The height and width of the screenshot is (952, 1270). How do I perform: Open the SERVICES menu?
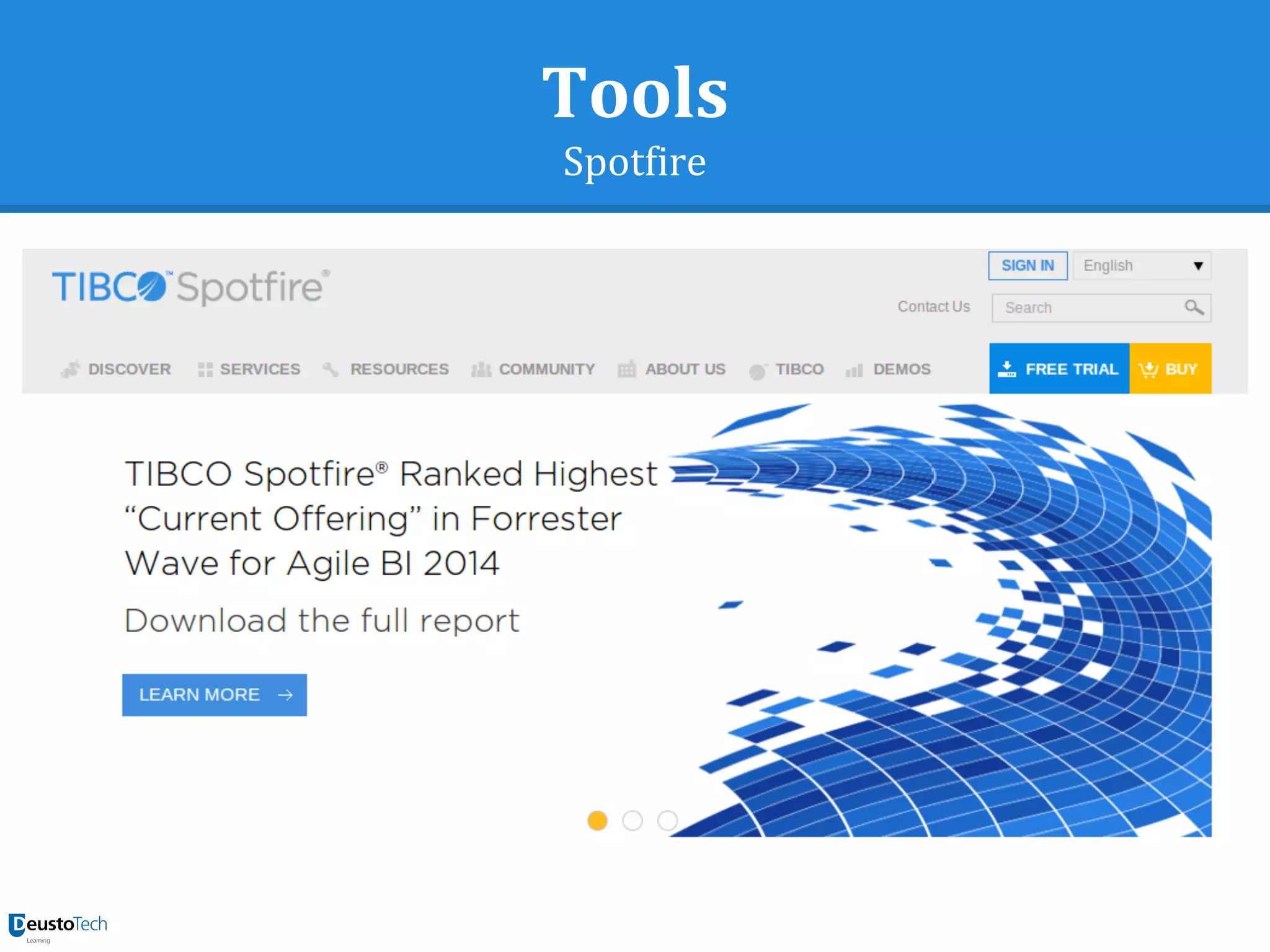coord(260,369)
